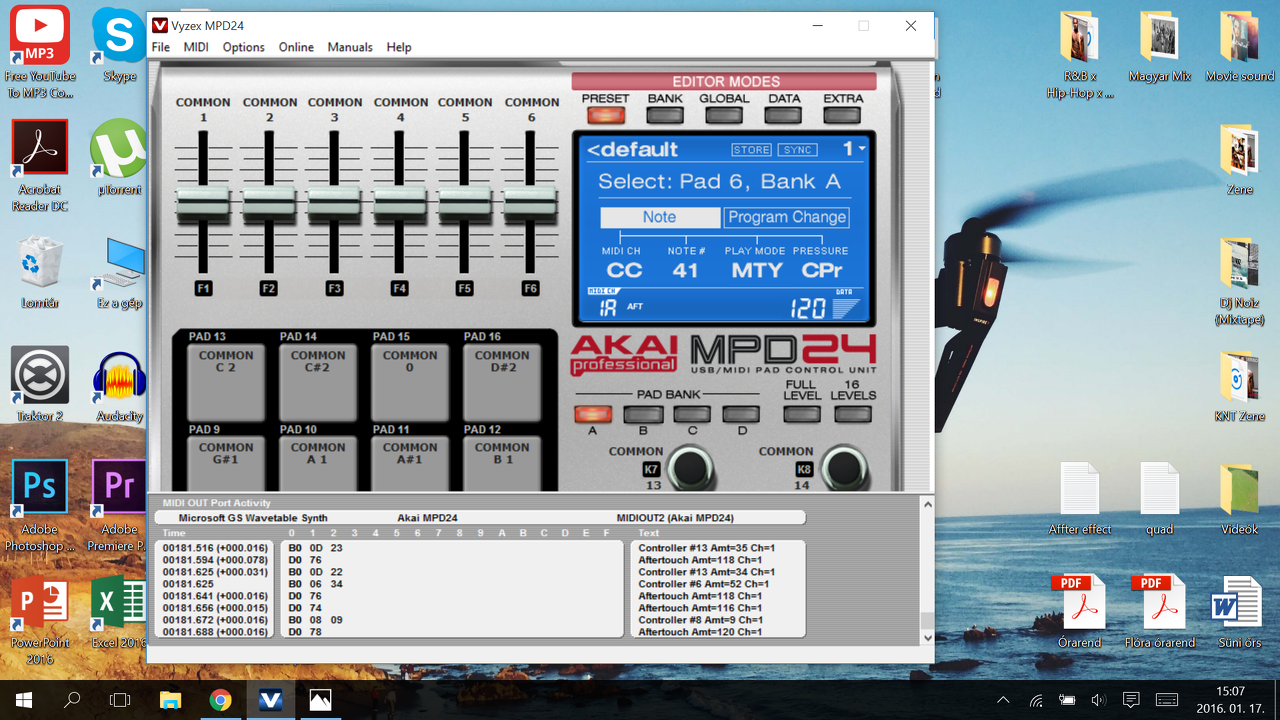This screenshot has width=1280, height=720.
Task: Select the Adobe Photoshop desktop icon
Action: 40,506
